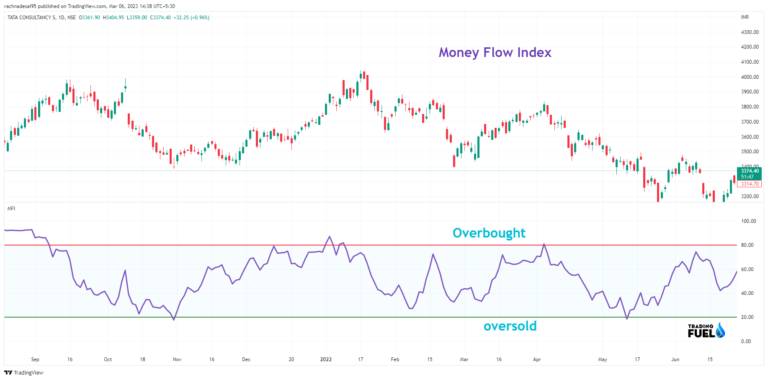The height and width of the screenshot is (380, 768).
Task: Click the 4100.00 price axis label
Action: click(750, 62)
